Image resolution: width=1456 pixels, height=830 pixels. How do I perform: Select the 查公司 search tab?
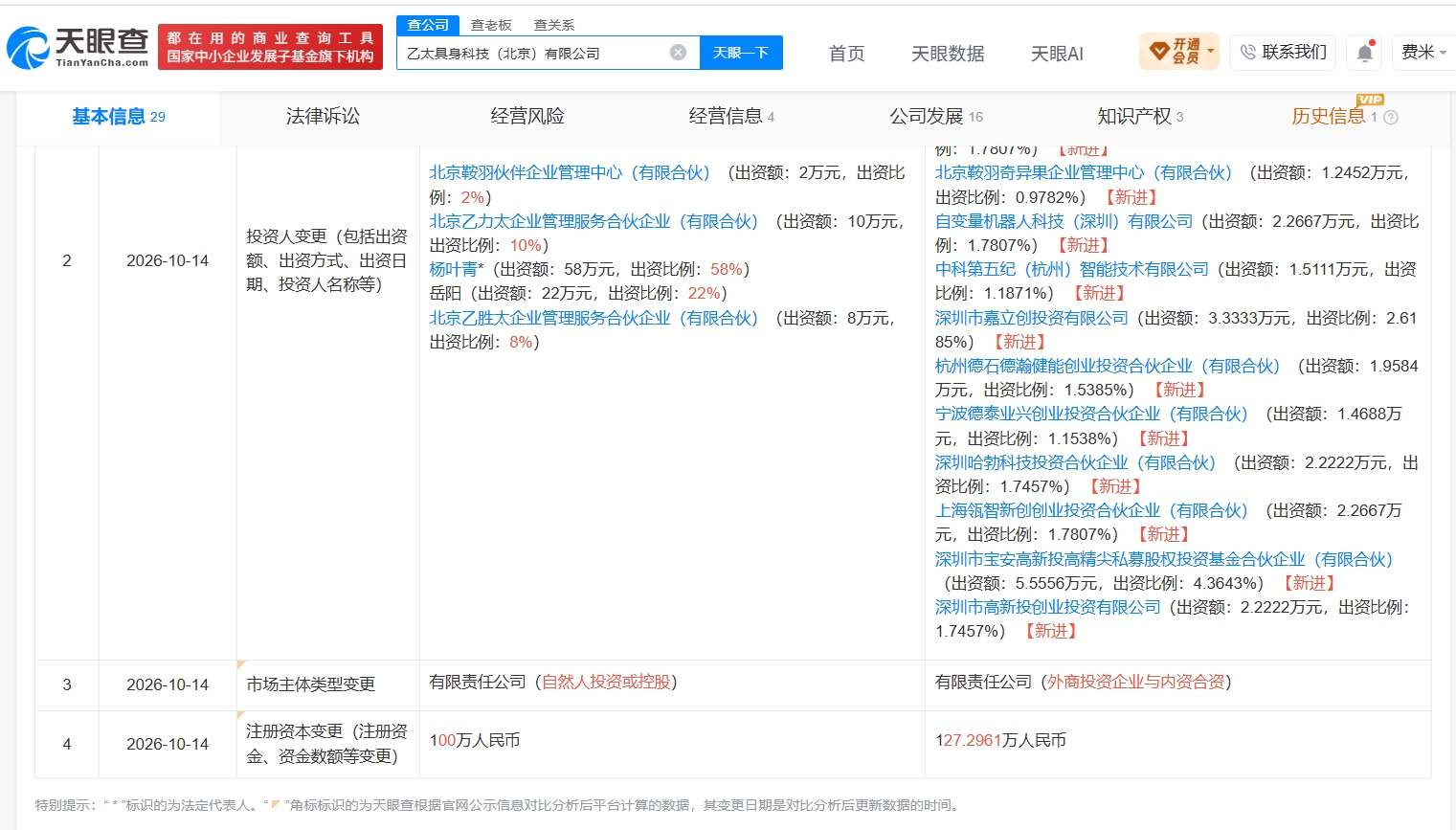[428, 25]
